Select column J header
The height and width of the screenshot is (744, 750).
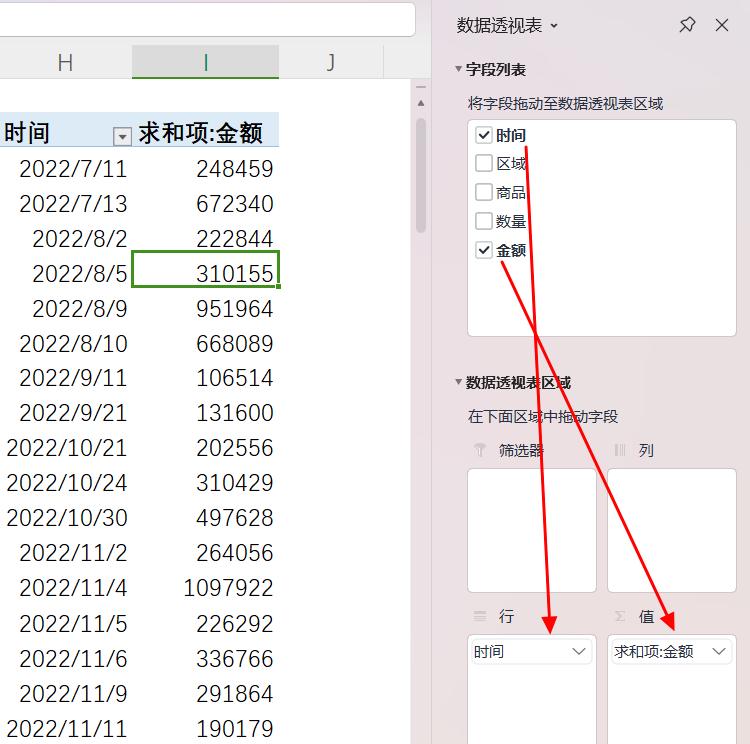click(331, 62)
